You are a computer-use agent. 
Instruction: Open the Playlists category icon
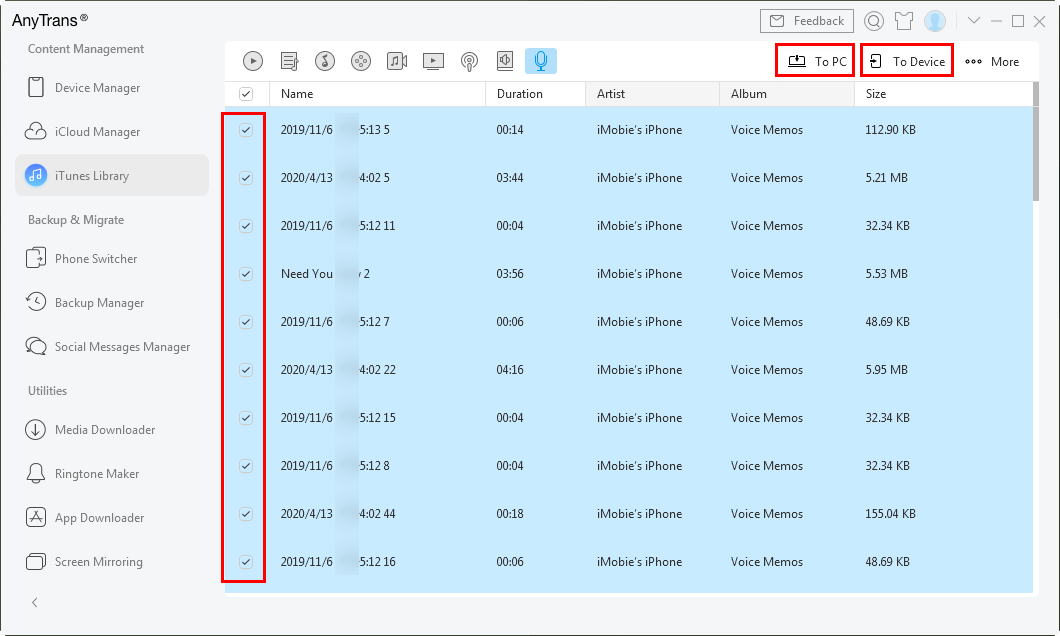pyautogui.click(x=290, y=61)
